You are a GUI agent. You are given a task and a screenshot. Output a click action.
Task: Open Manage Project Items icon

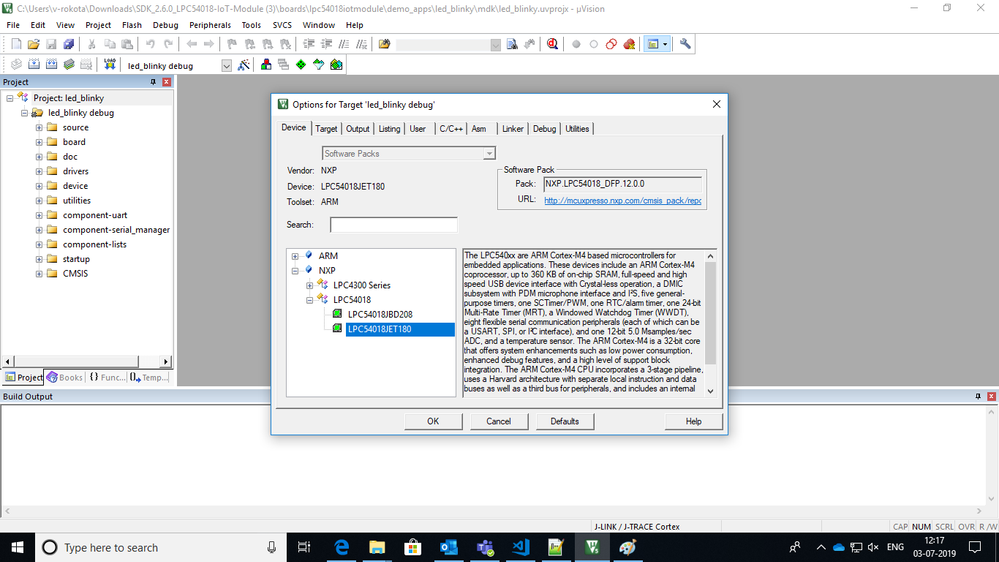click(266, 65)
